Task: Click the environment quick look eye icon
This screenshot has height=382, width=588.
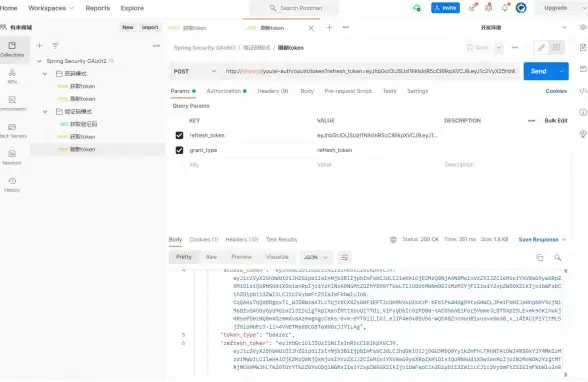Action: (x=583, y=27)
